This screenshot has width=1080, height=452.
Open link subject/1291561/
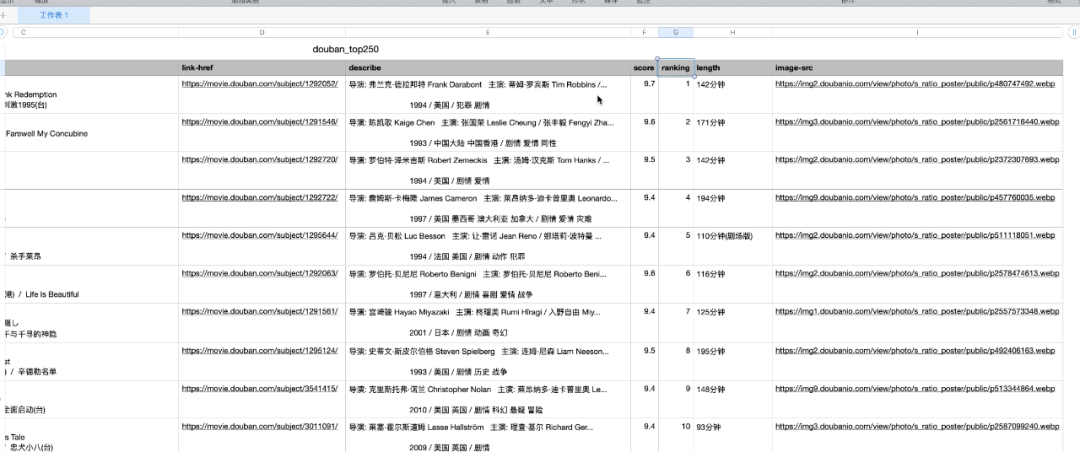click(260, 311)
